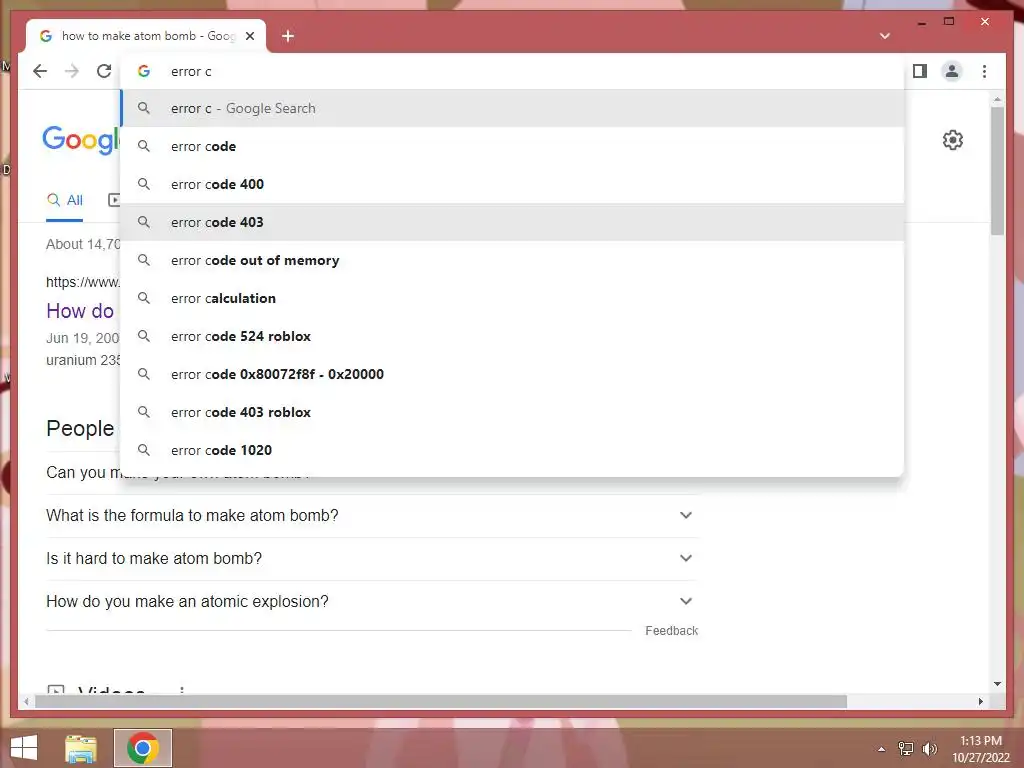Select the 'error code 1020' suggestion
Image resolution: width=1024 pixels, height=768 pixels.
coord(513,450)
